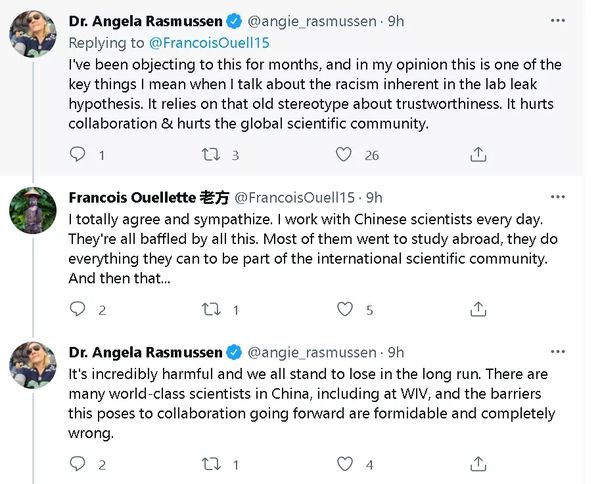Share Francois Ouellette's tweet

tap(478, 310)
